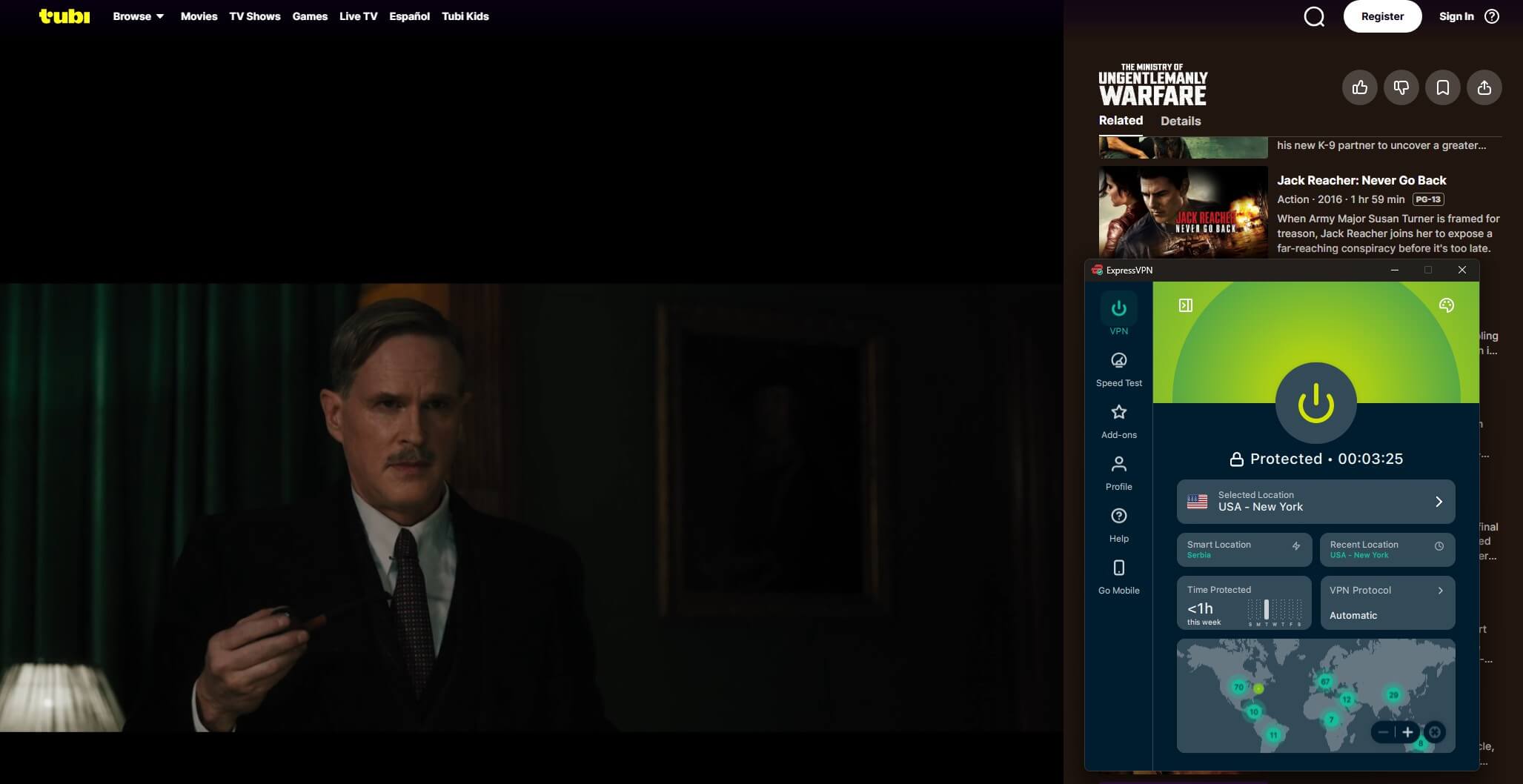The height and width of the screenshot is (784, 1523).
Task: Switch to the Related tab
Action: [1121, 121]
